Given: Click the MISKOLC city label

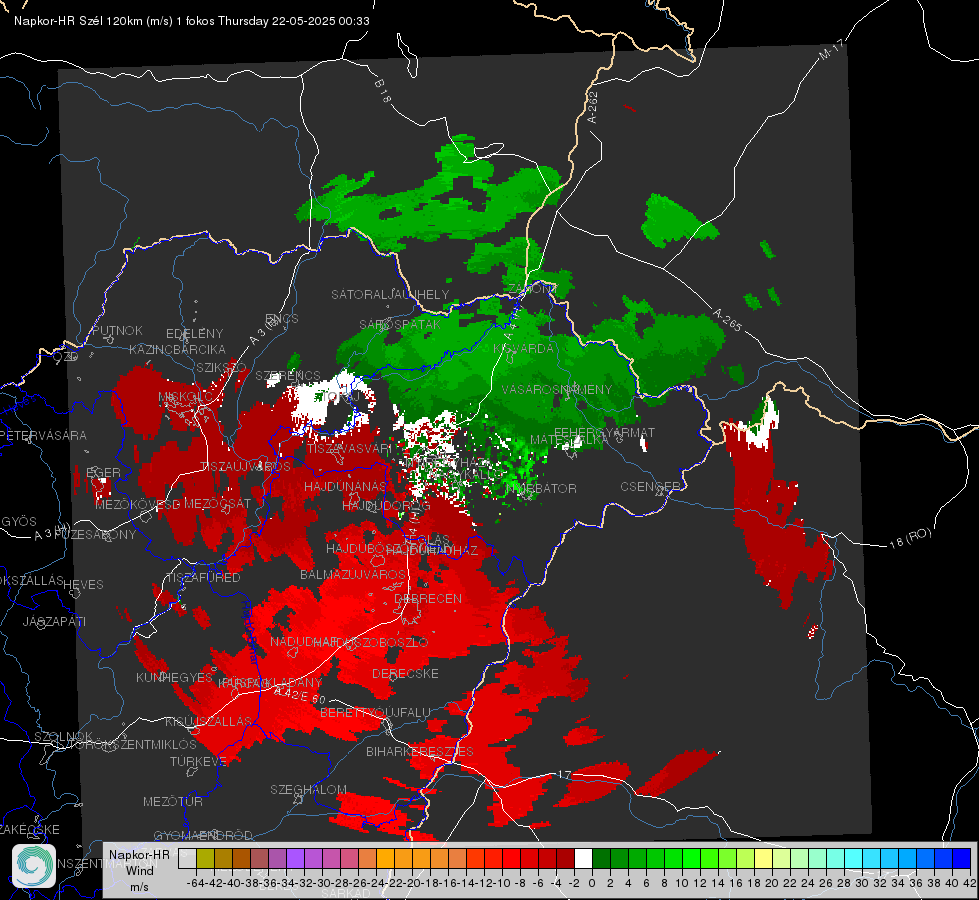Looking at the screenshot, I should coord(185,397).
